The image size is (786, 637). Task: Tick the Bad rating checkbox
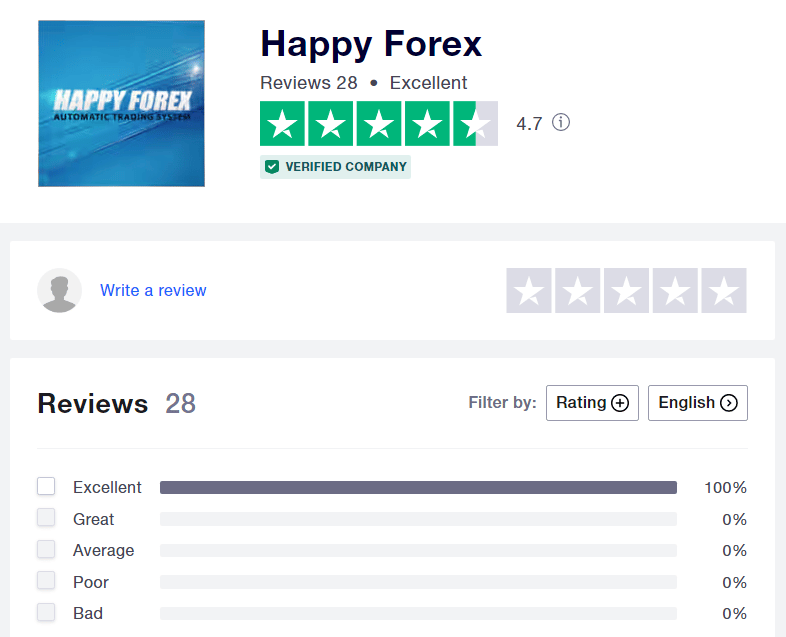point(46,612)
